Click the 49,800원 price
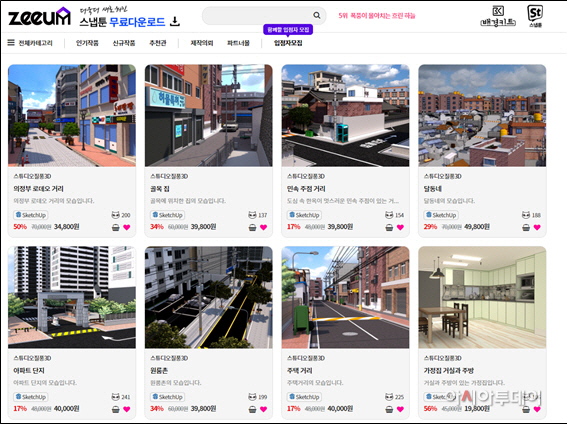Screen dimensions: 567x427 477,227
